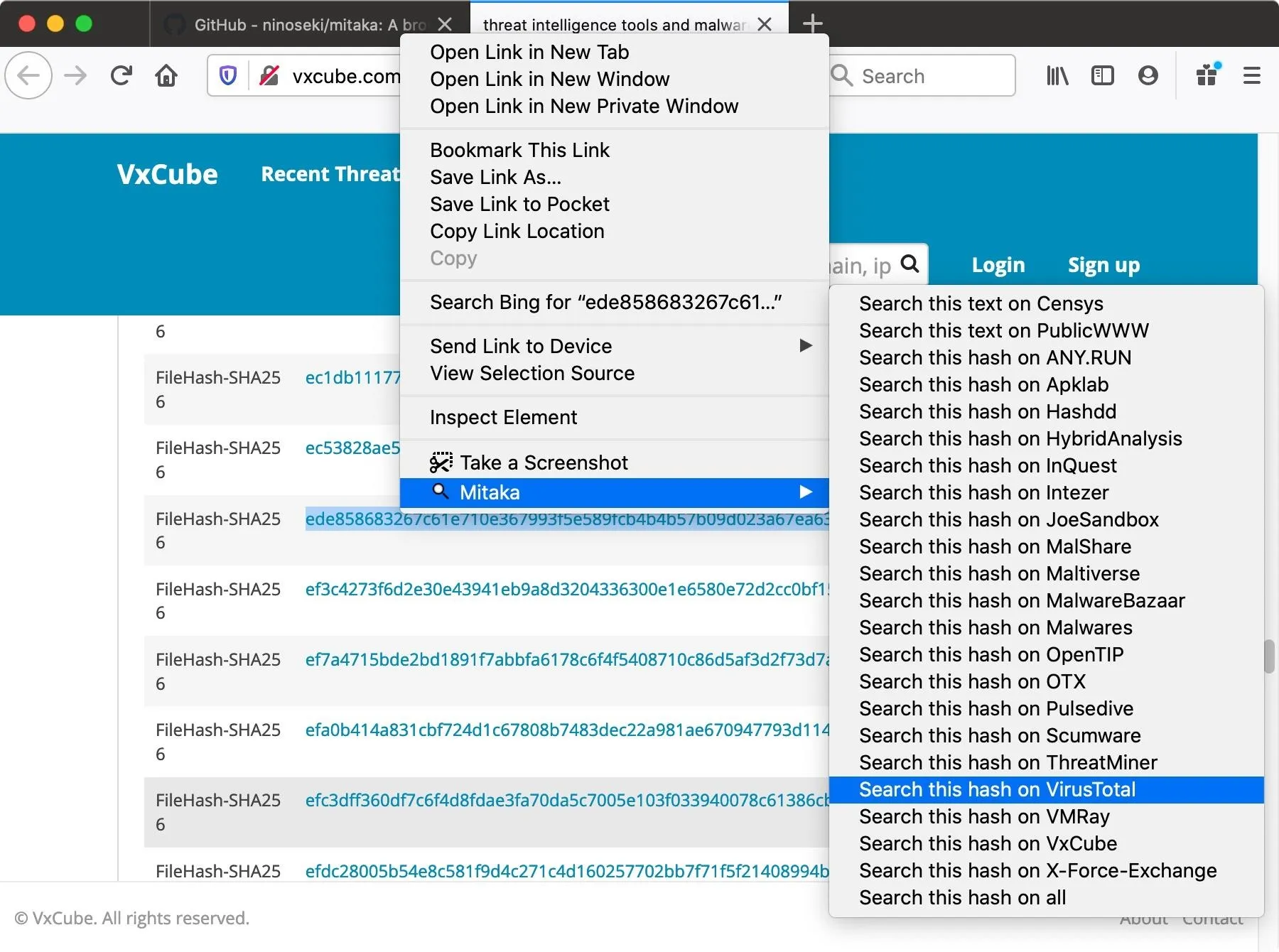Screen dimensions: 1279x952
Task: Select Copy Link Location
Action: click(x=517, y=231)
